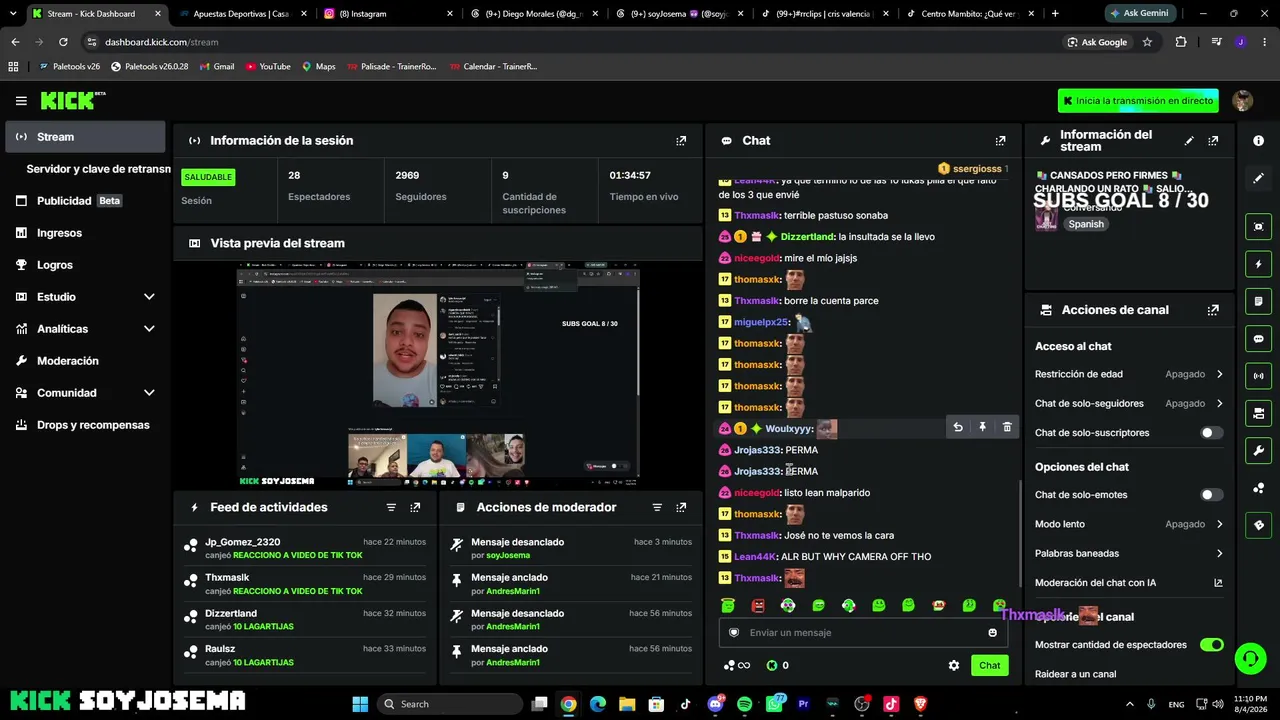Open the broadcast signal widget in right sidebar
Screen dimensions: 1280x720
pos(1258,376)
